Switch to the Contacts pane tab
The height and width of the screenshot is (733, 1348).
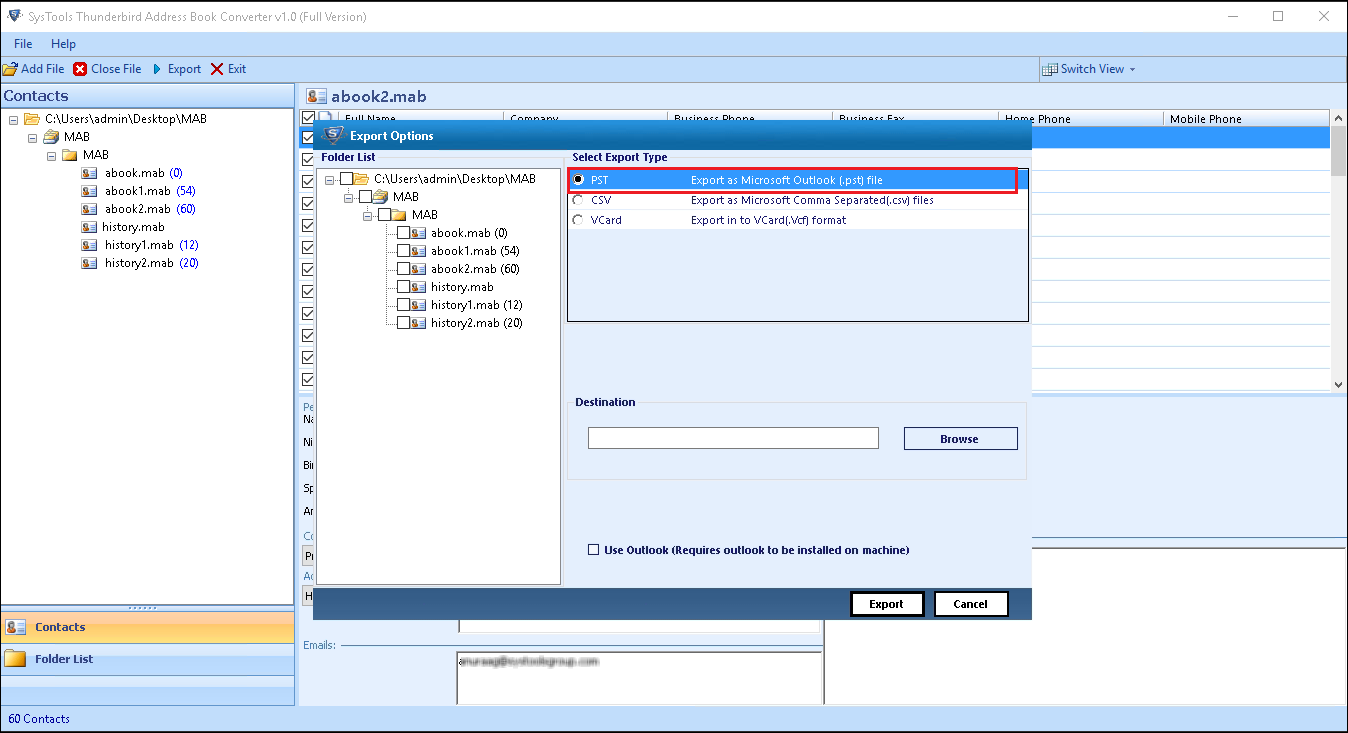[147, 627]
